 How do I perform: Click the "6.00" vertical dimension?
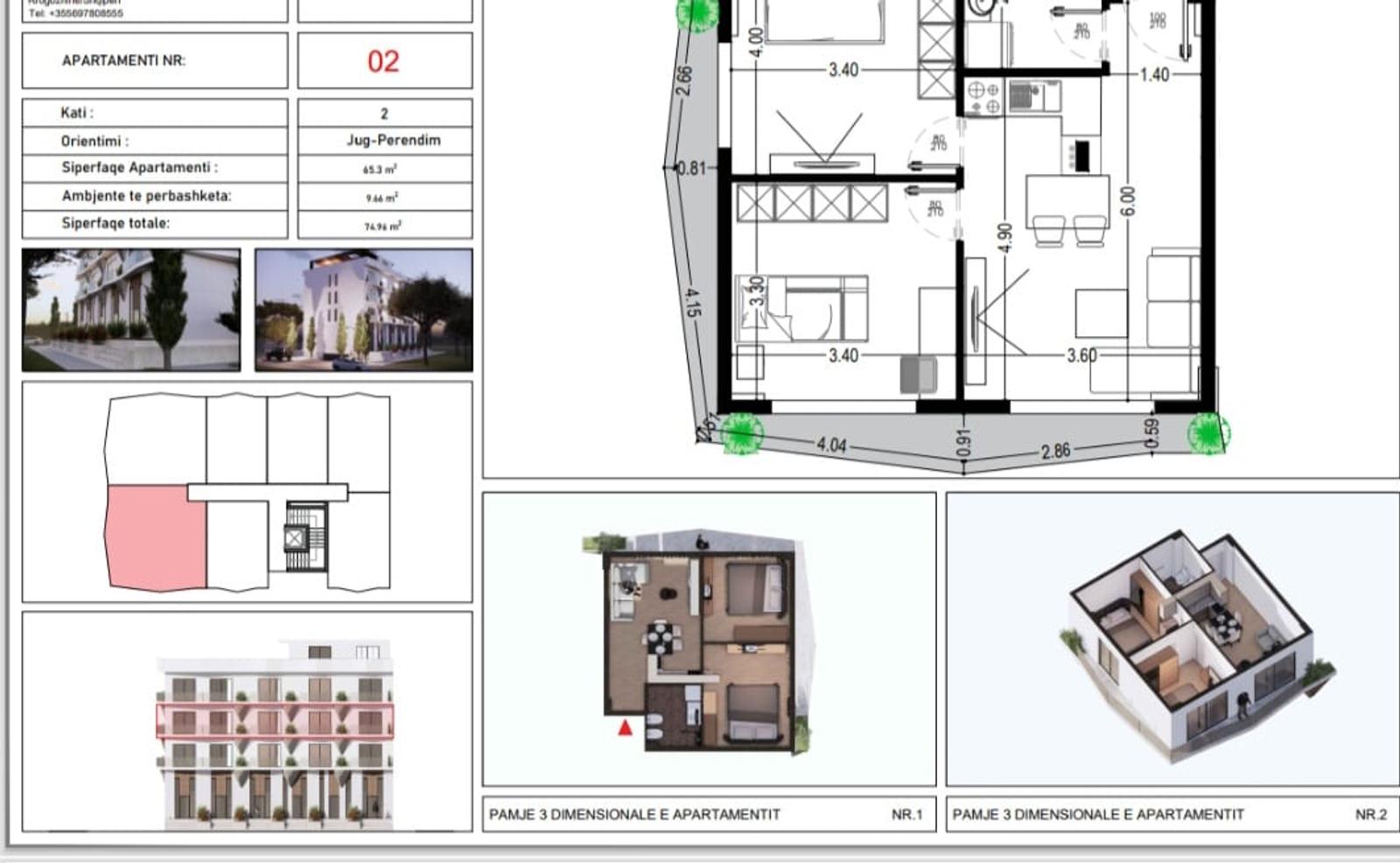coord(1128,201)
